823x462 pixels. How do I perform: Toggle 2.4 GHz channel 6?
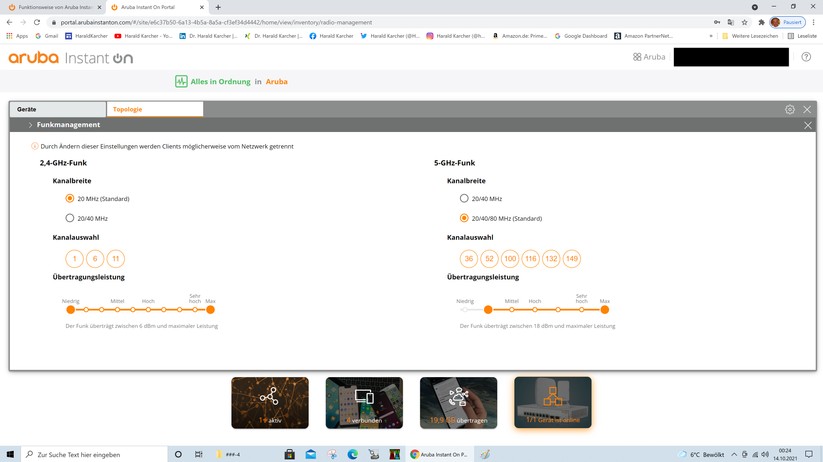pyautogui.click(x=95, y=258)
